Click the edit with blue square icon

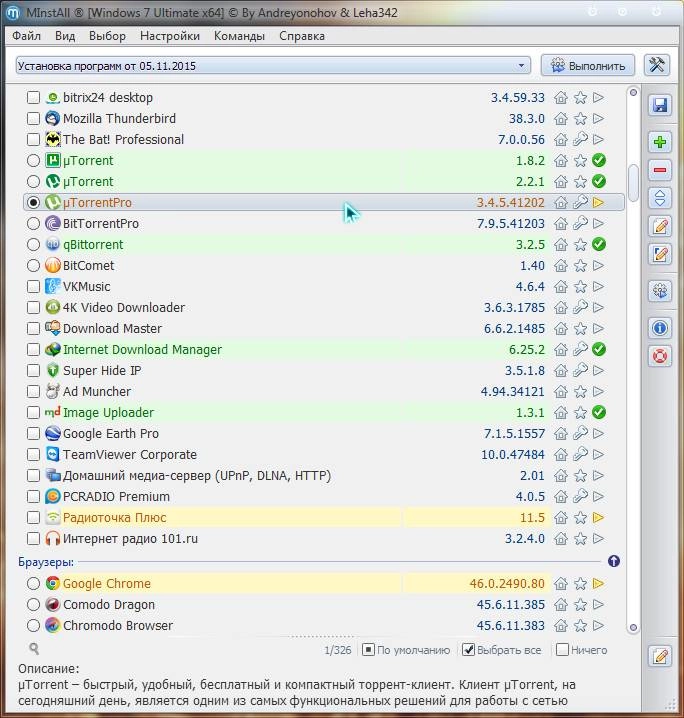click(660, 254)
